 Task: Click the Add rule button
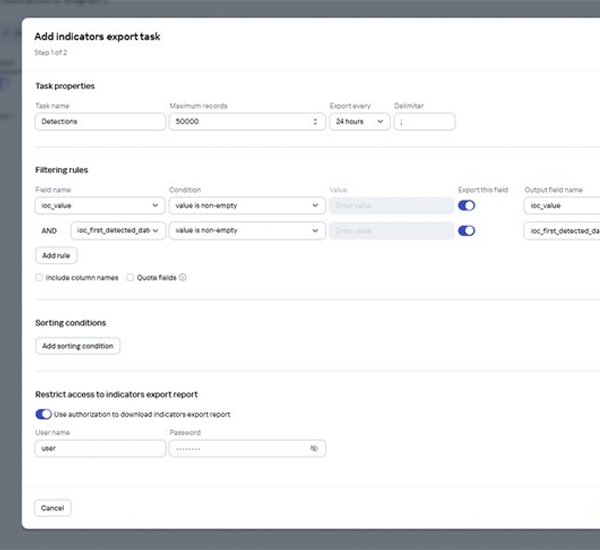coord(56,256)
